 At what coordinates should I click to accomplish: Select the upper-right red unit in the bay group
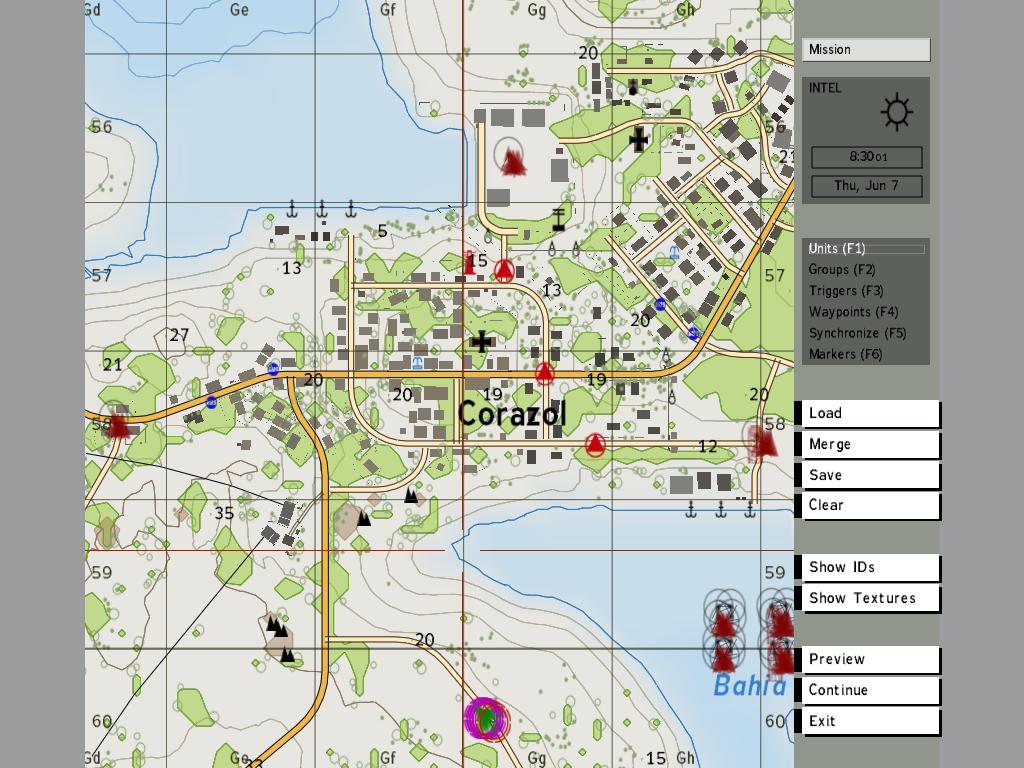click(x=780, y=620)
